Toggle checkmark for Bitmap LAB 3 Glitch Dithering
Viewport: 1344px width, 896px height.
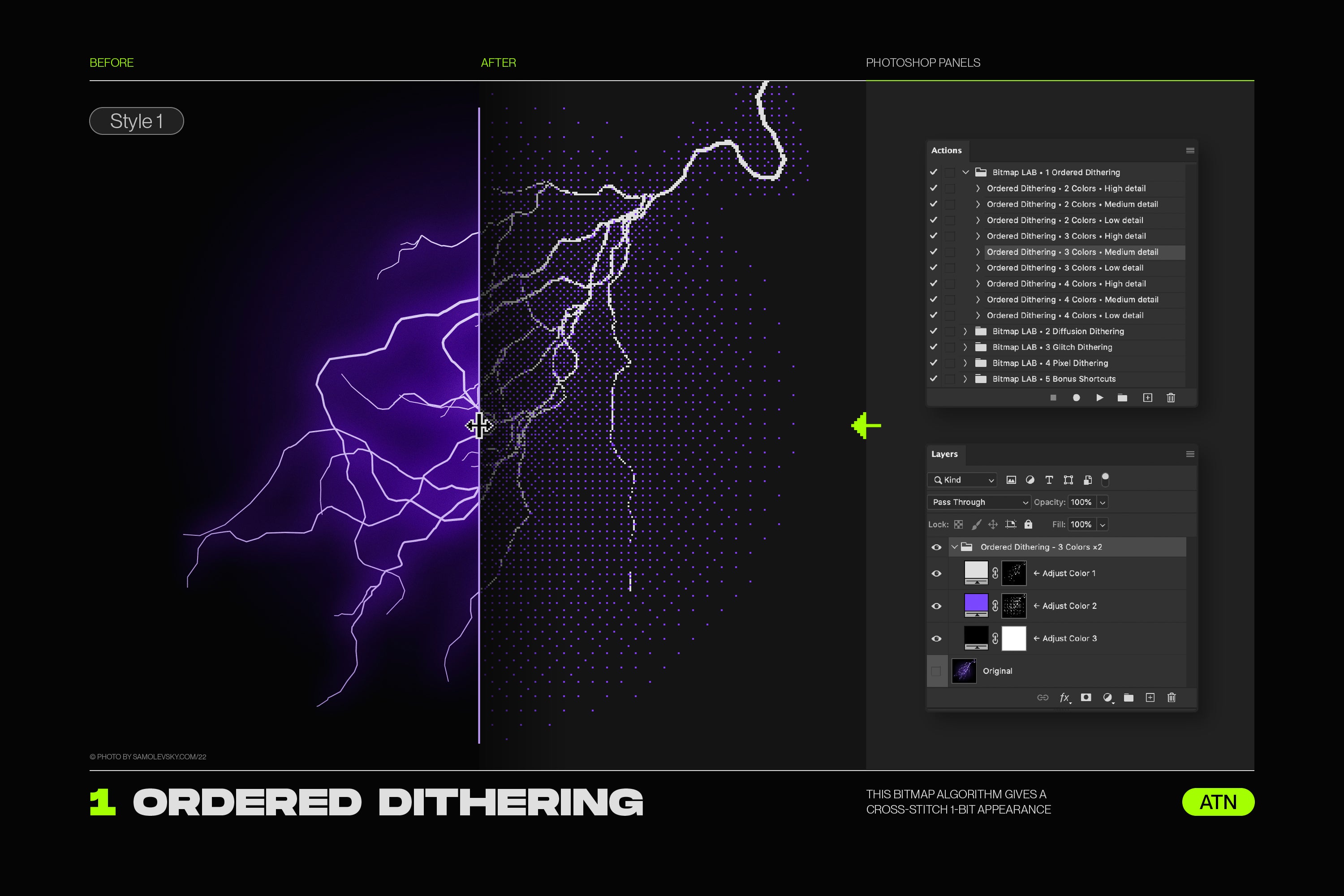934,347
